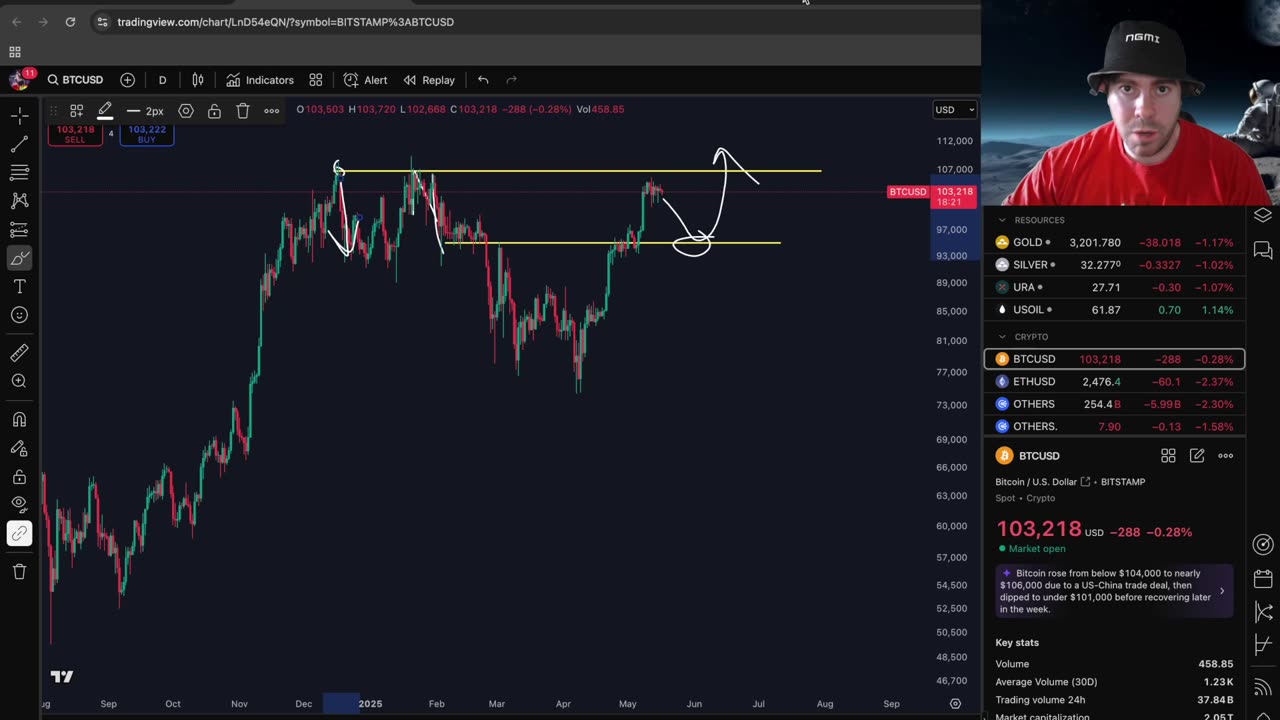This screenshot has width=1280, height=720.
Task: Click the blue BUY 103,222 button
Action: [x=147, y=134]
